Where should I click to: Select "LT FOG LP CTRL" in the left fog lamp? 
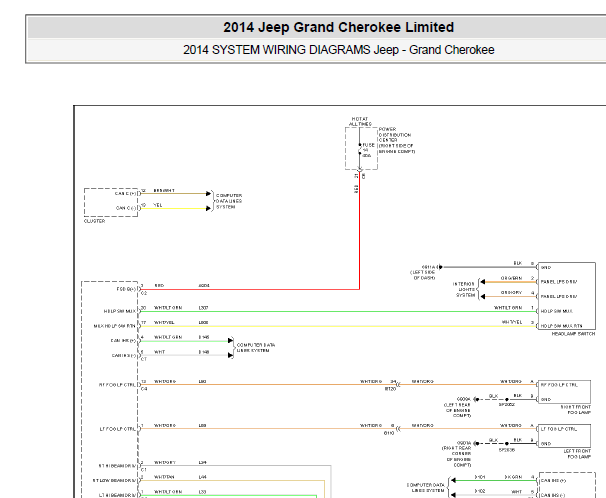pos(558,429)
